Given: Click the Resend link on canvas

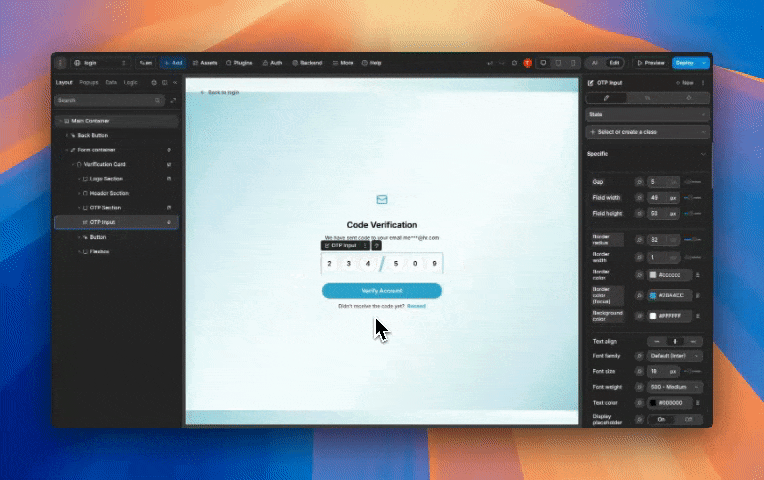Looking at the screenshot, I should [416, 306].
